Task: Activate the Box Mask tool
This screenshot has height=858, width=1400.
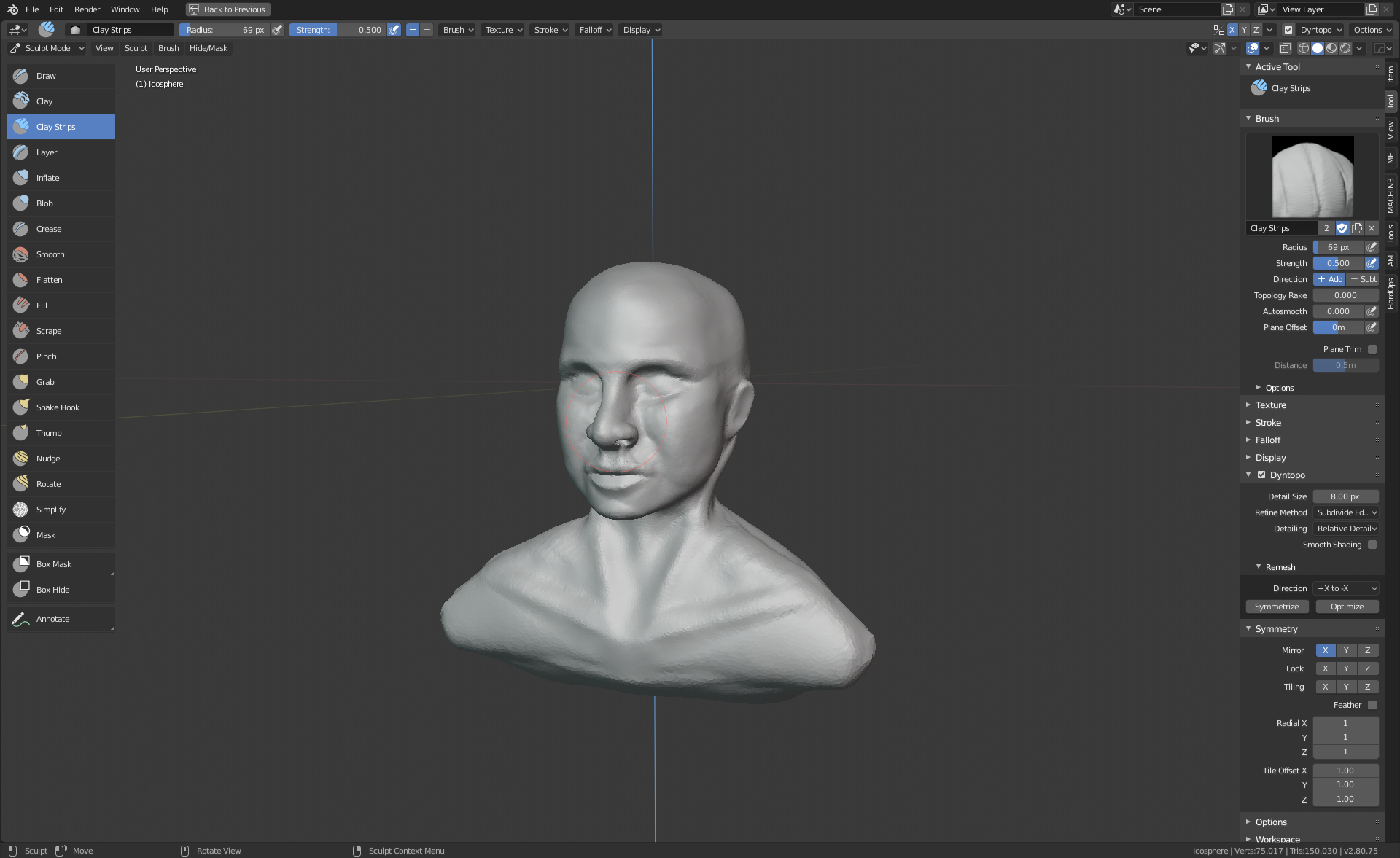Action: coord(54,564)
